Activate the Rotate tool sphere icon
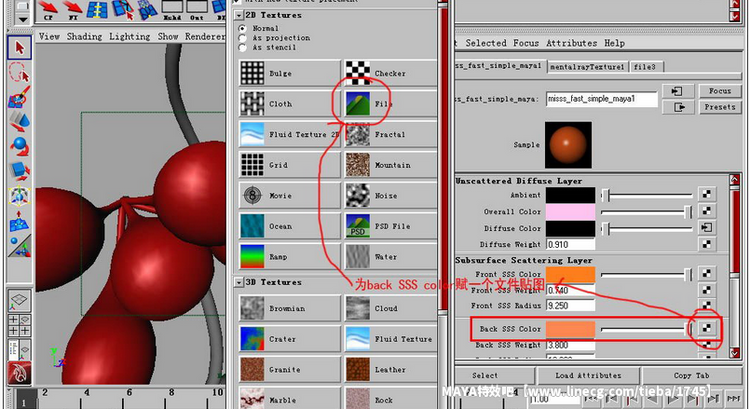750x409 pixels. [19, 146]
